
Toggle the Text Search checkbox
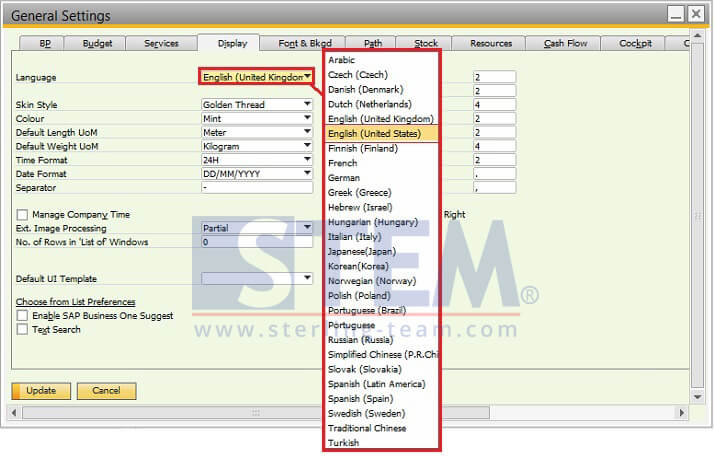click(x=22, y=329)
